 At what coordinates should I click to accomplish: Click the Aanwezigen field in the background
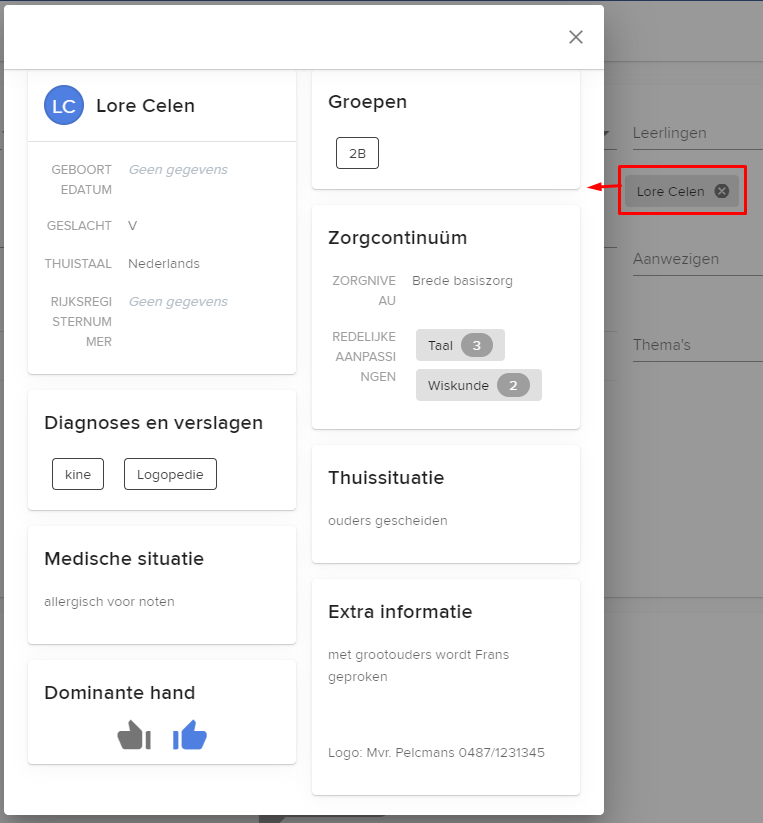697,259
